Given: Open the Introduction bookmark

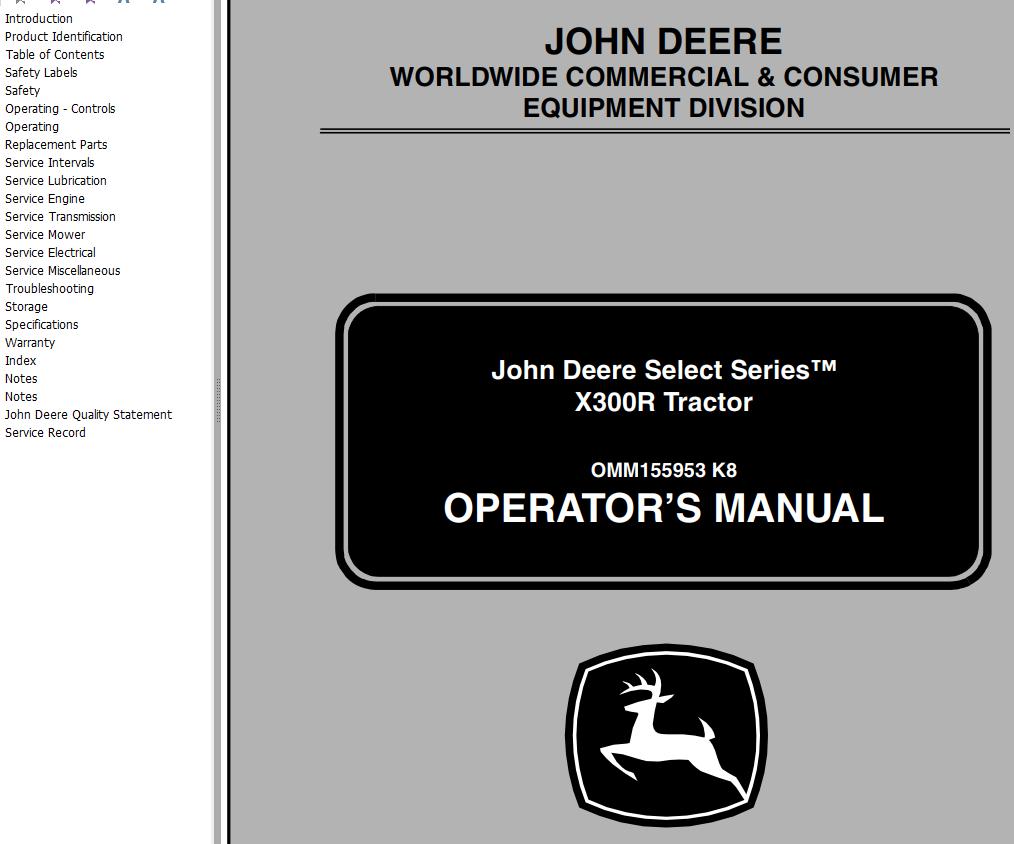Looking at the screenshot, I should click(38, 18).
